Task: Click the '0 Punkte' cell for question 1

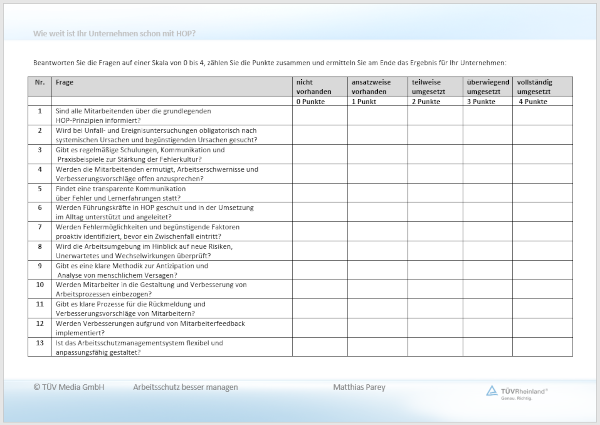Action: 318,116
